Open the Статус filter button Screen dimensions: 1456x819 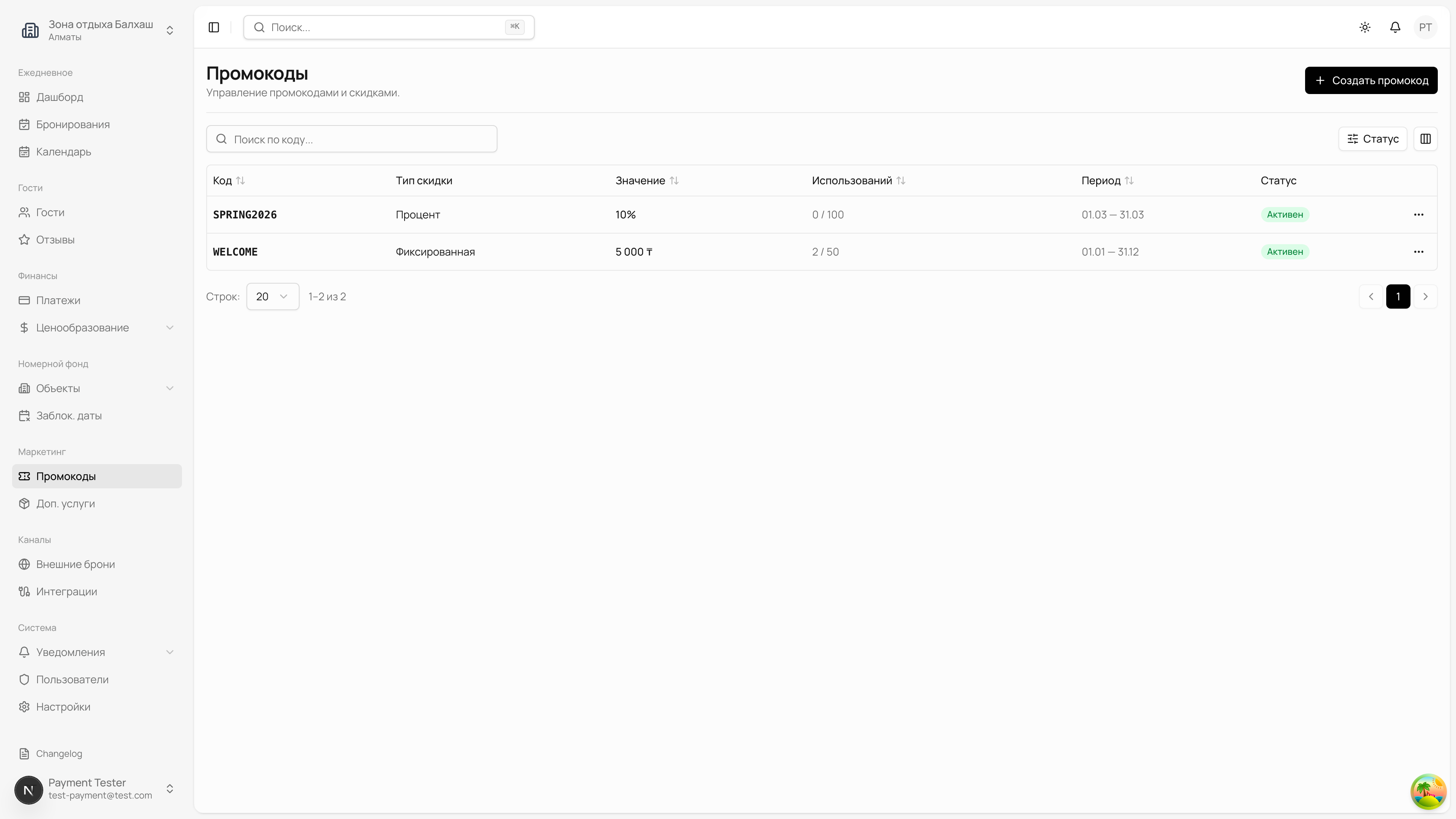(x=1372, y=139)
